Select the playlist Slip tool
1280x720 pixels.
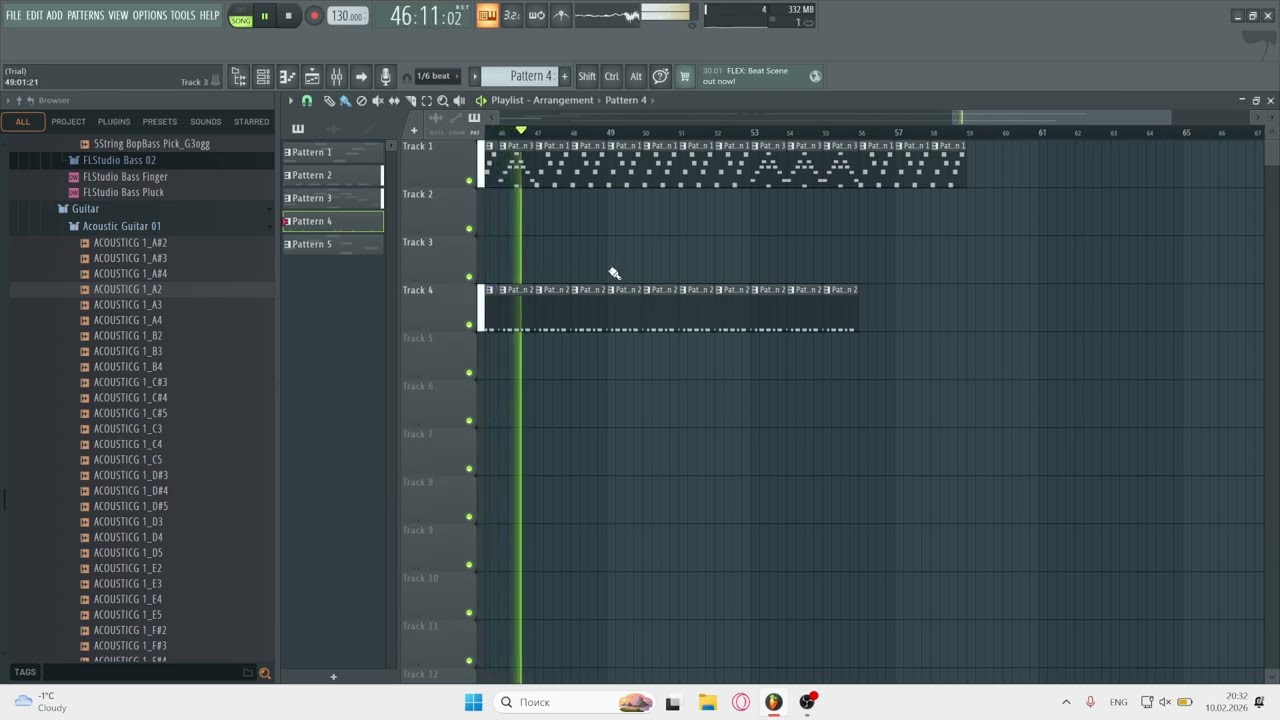394,101
